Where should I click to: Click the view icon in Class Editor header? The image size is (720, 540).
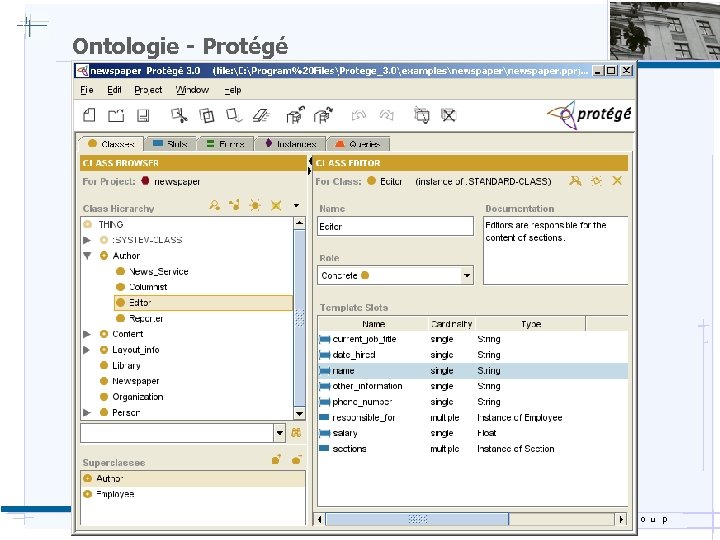click(x=575, y=181)
